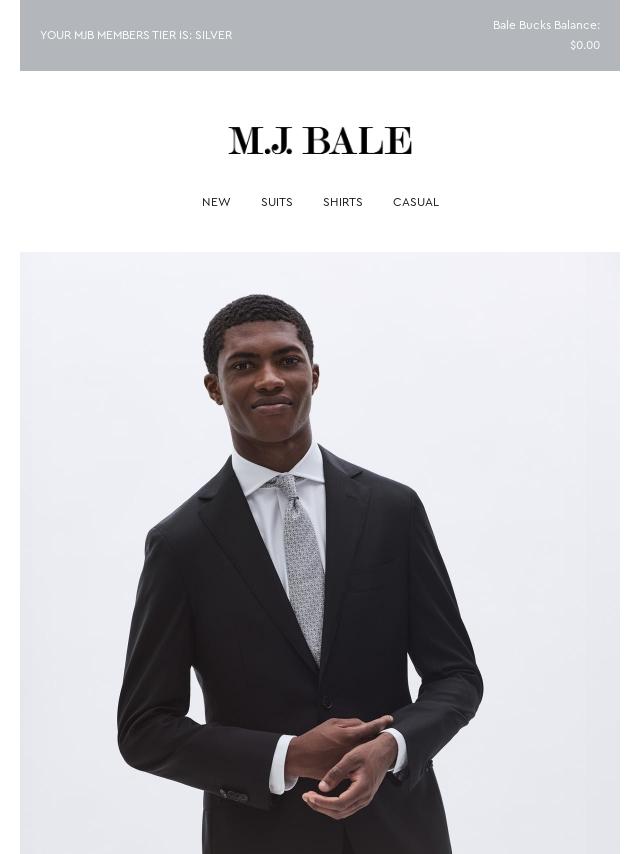Select the SUITS navigation item

277,202
